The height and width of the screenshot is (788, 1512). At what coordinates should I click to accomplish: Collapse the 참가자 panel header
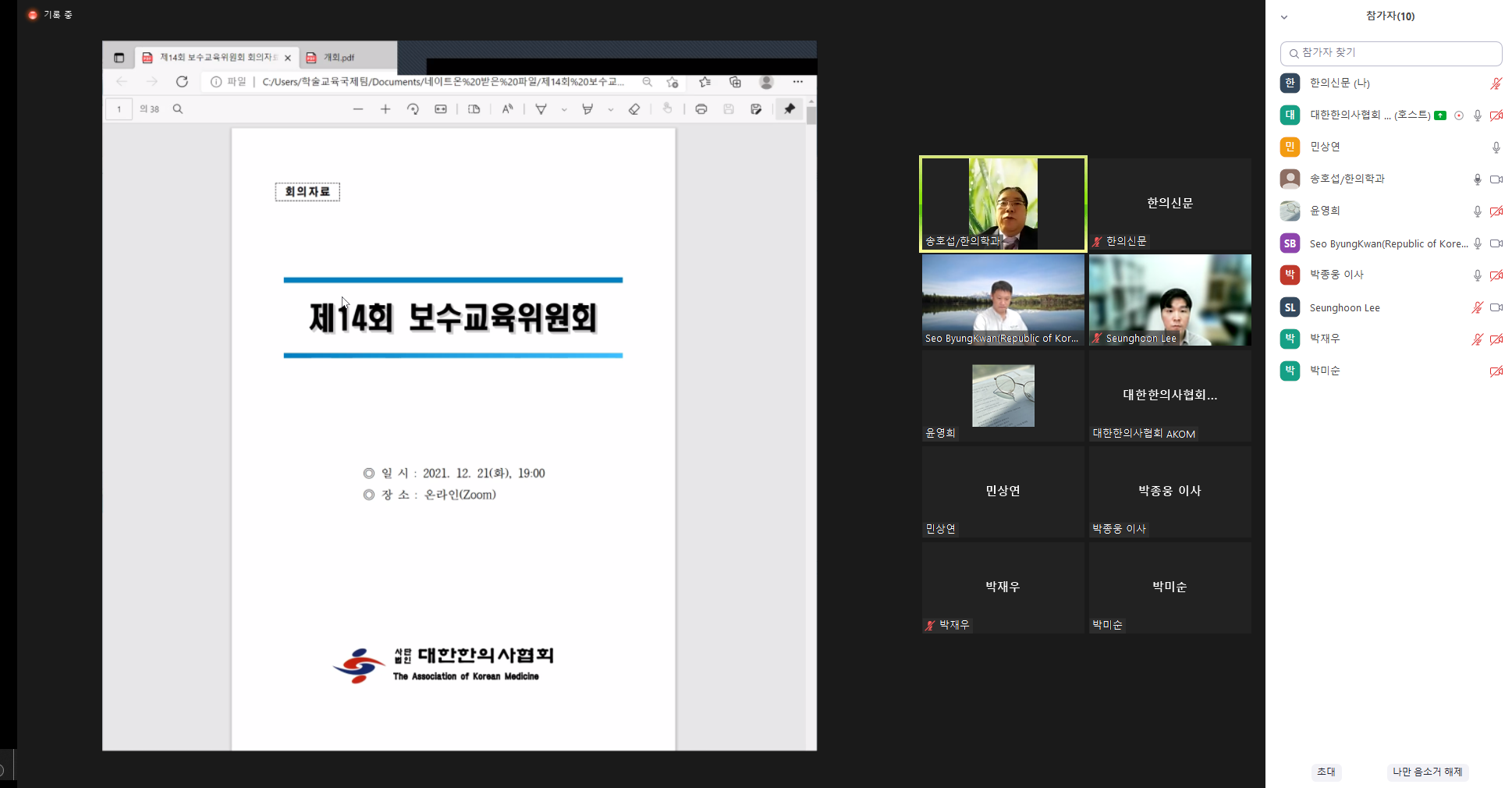[1283, 16]
